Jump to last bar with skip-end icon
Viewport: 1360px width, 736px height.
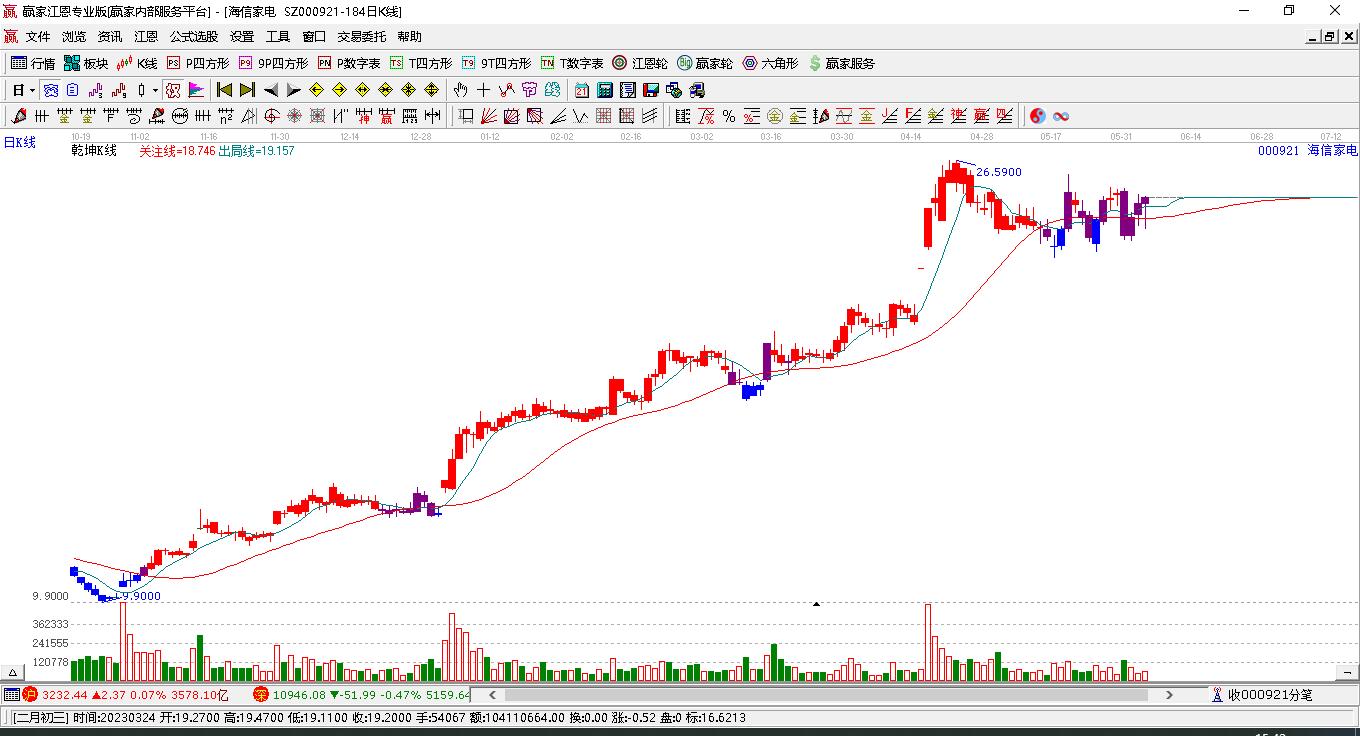247,90
